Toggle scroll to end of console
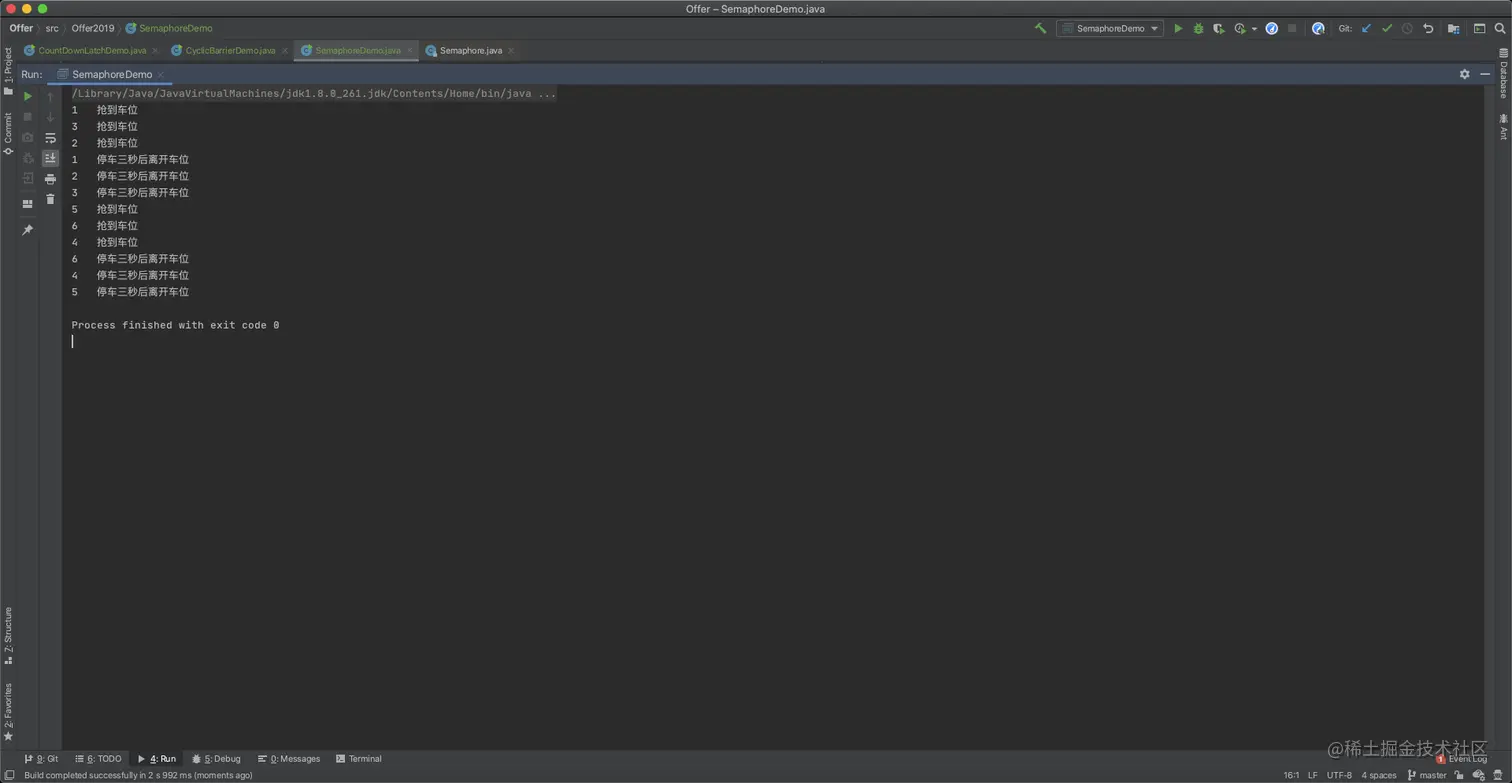The image size is (1512, 783). click(x=50, y=158)
